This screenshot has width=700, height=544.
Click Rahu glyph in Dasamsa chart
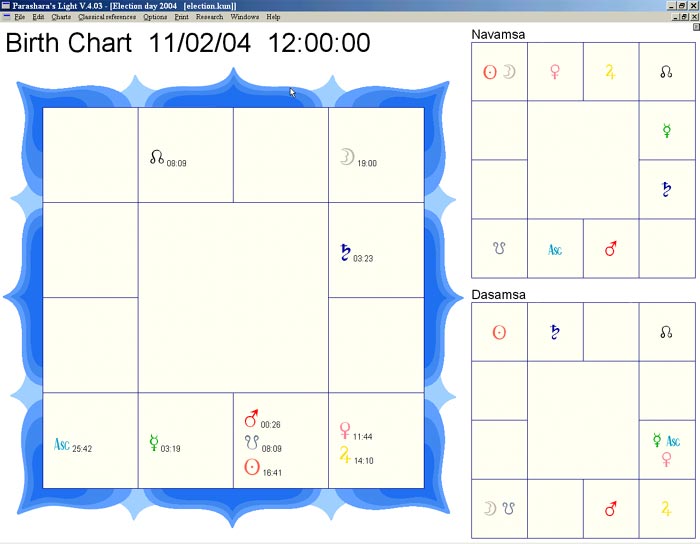coord(666,332)
